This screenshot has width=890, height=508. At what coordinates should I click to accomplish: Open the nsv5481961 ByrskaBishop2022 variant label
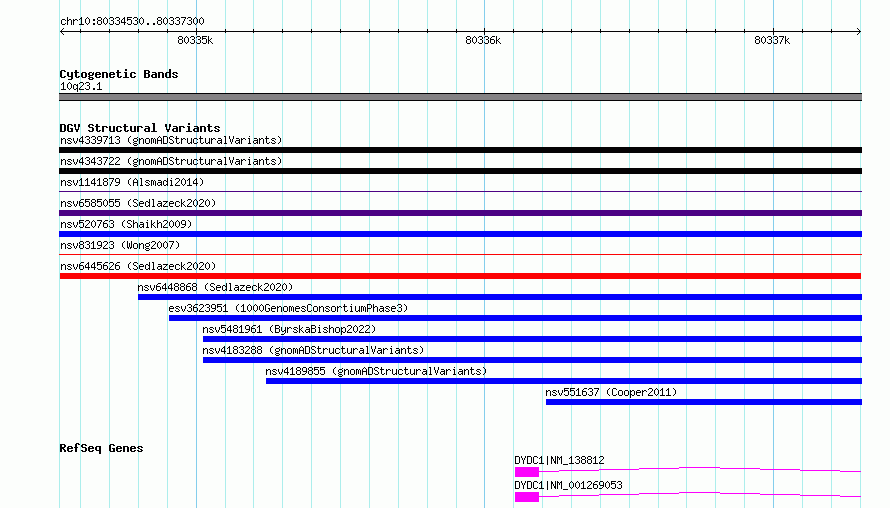tap(289, 329)
